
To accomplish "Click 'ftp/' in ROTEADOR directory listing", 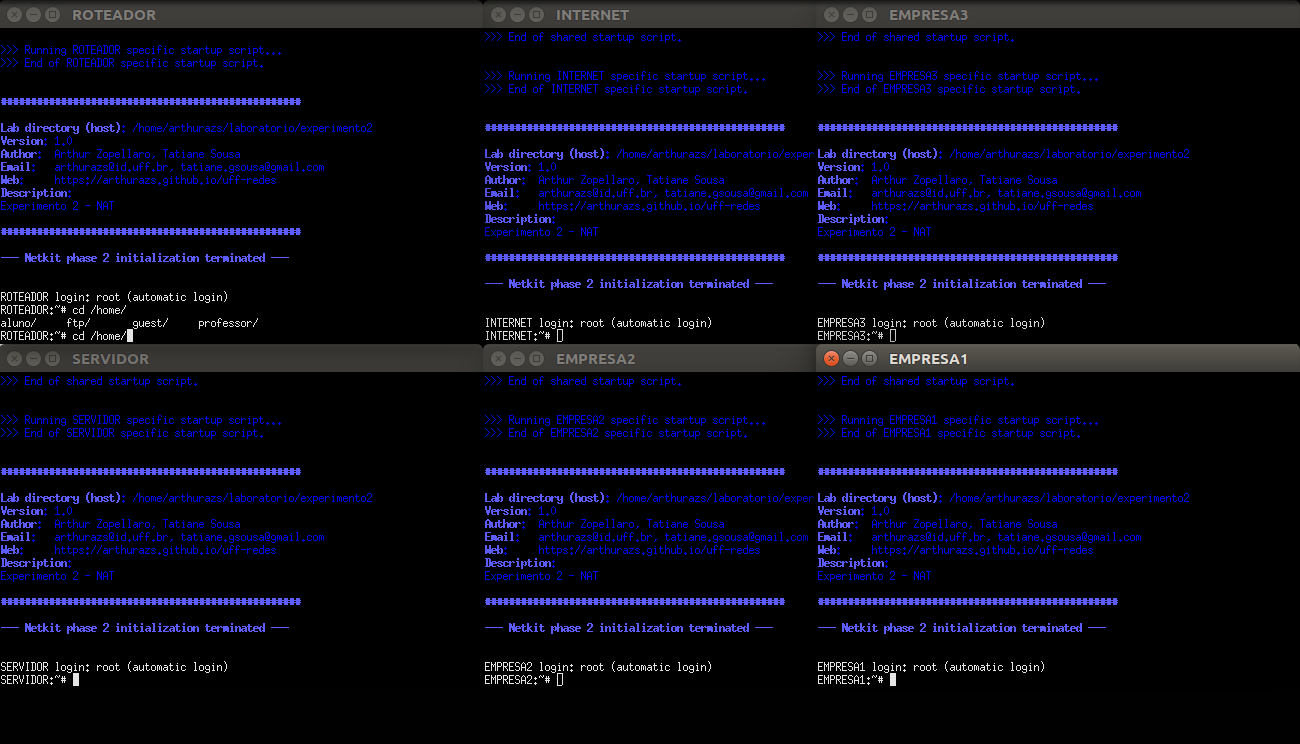I will click(x=78, y=323).
